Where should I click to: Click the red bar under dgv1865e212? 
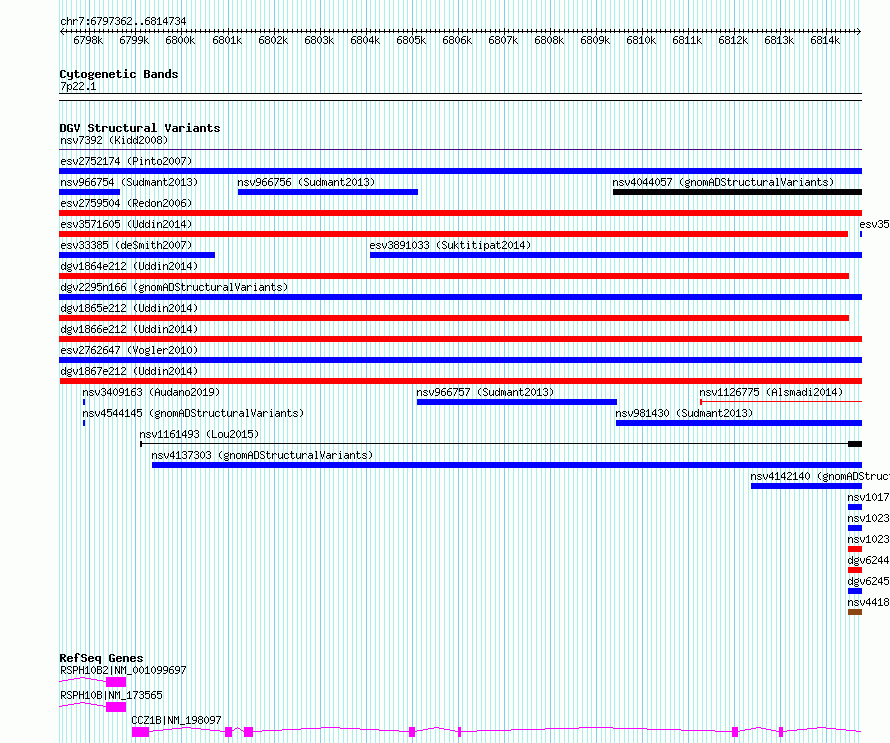tap(454, 318)
